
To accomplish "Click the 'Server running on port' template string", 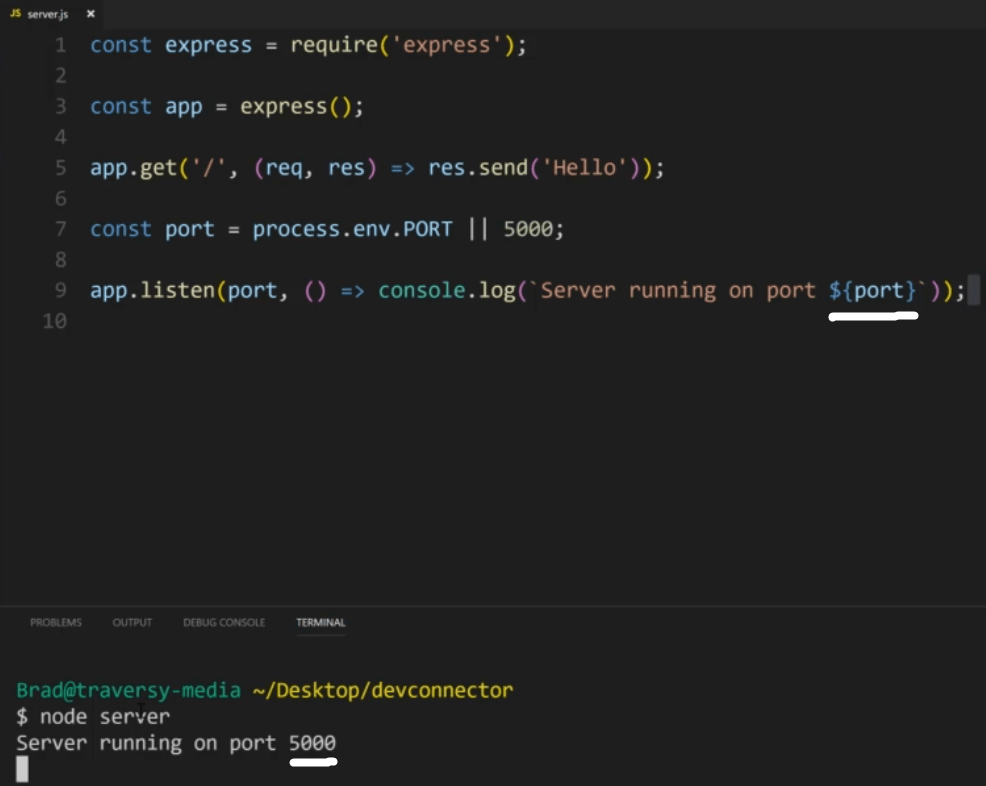I will pos(678,291).
